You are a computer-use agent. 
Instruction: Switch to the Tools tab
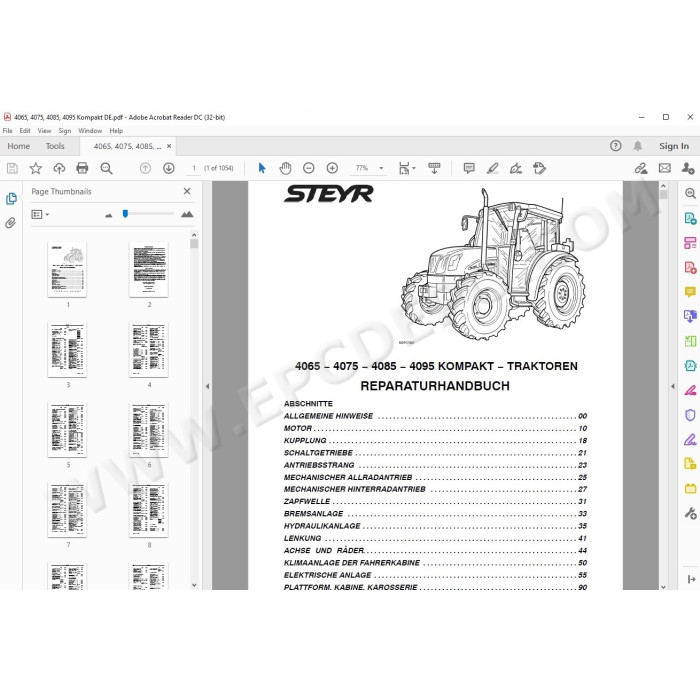pos(55,146)
